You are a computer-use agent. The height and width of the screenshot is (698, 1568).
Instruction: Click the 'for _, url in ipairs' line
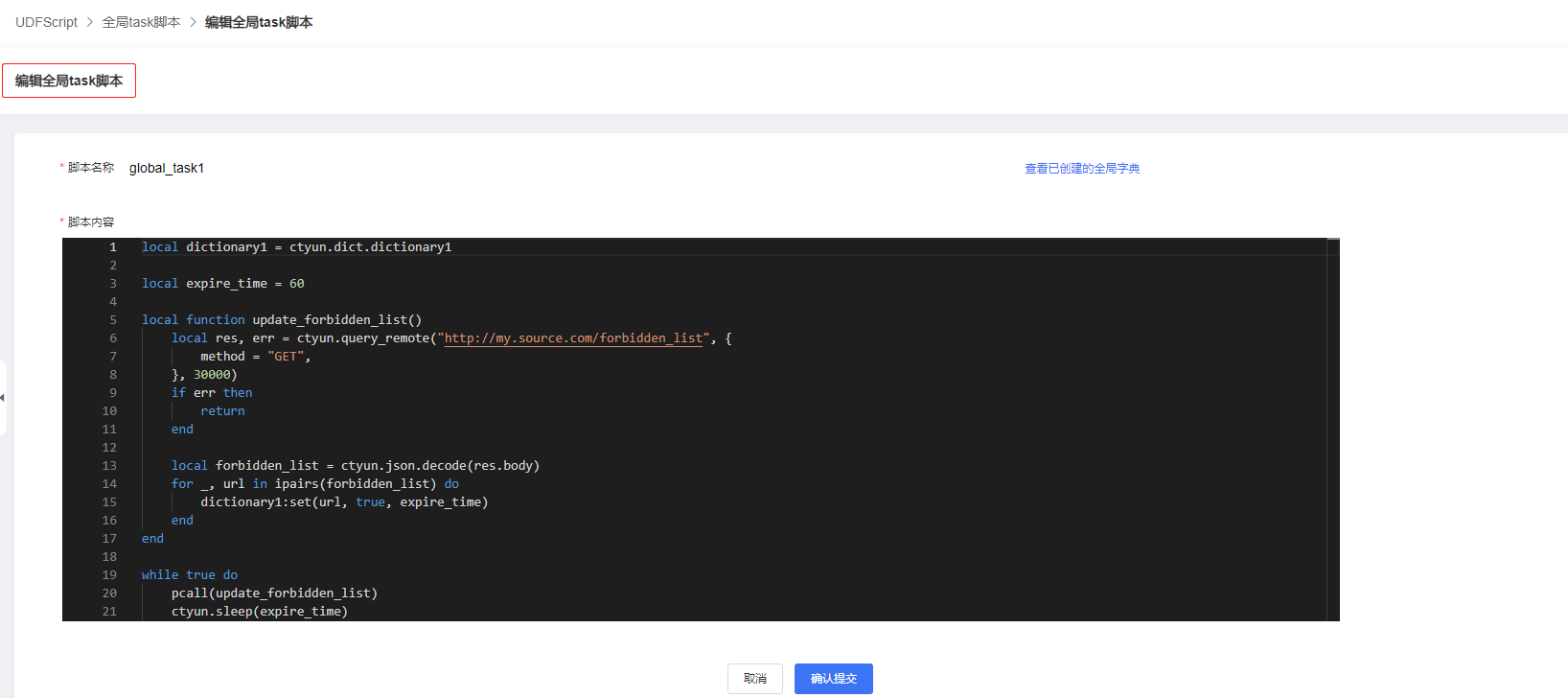point(315,483)
